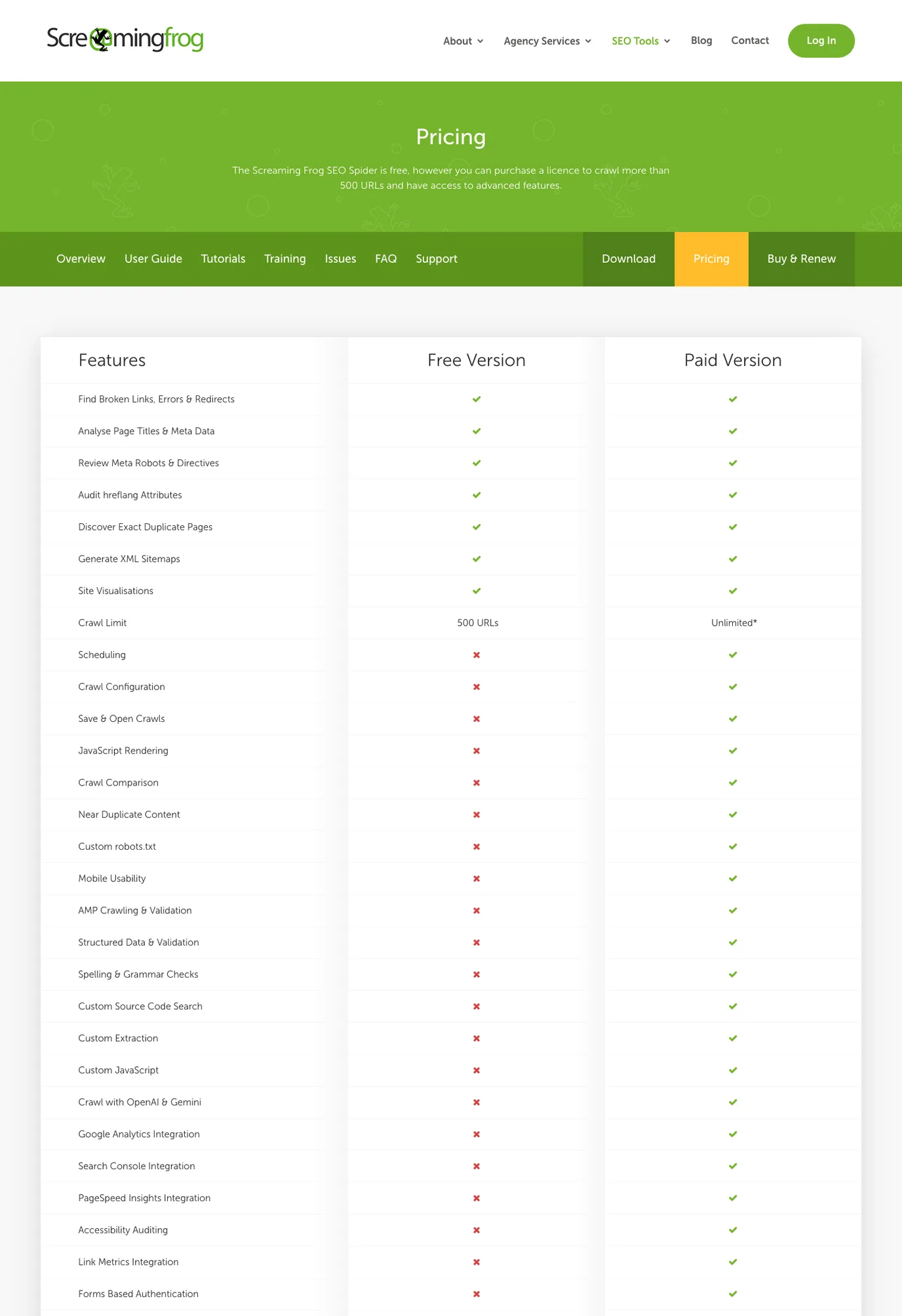This screenshot has height=1316, width=902.
Task: Click Paid checkmark for Custom Source Code Search
Action: click(733, 1007)
